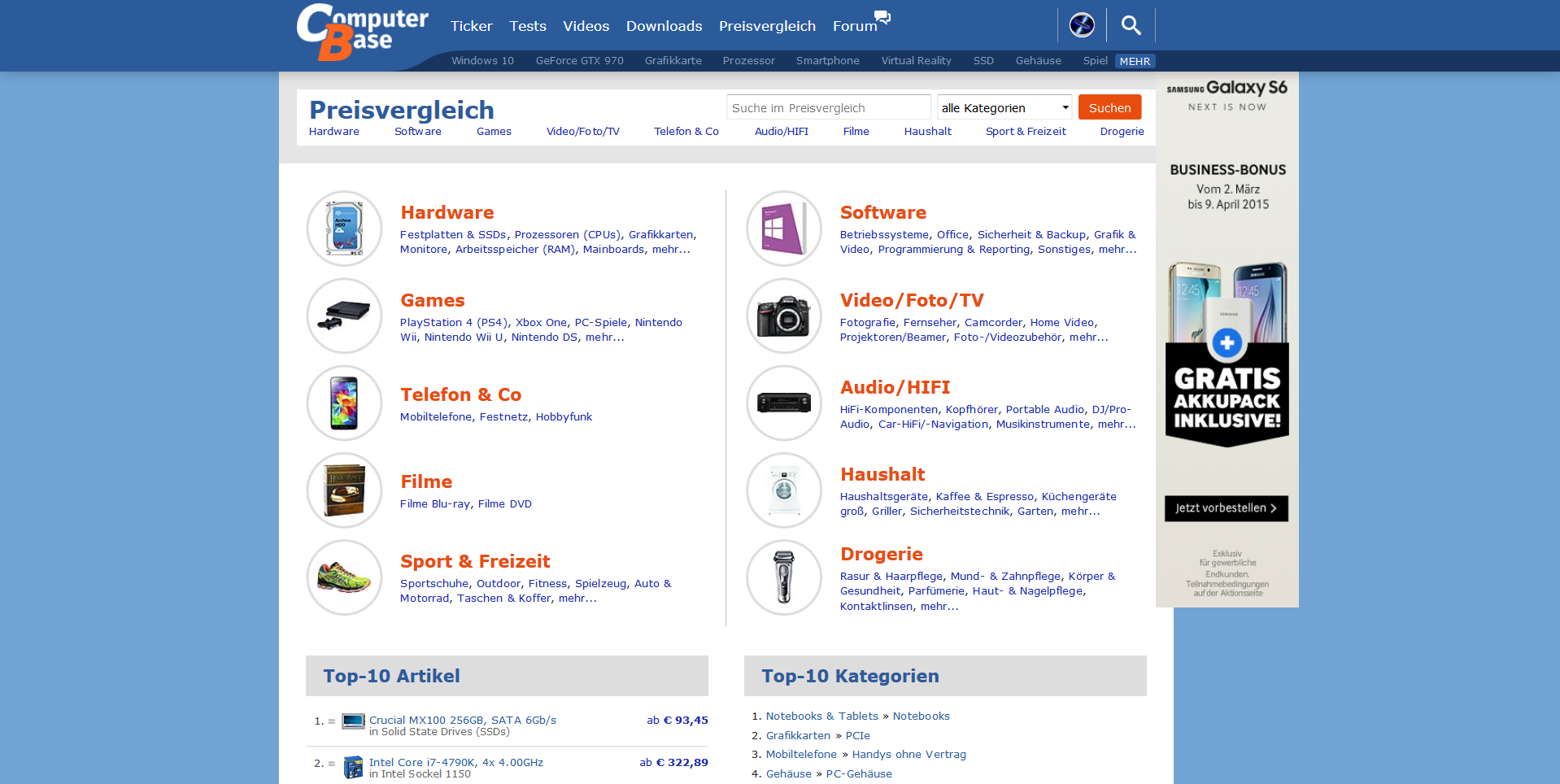Open the Hardware hard drive category icon

344,229
